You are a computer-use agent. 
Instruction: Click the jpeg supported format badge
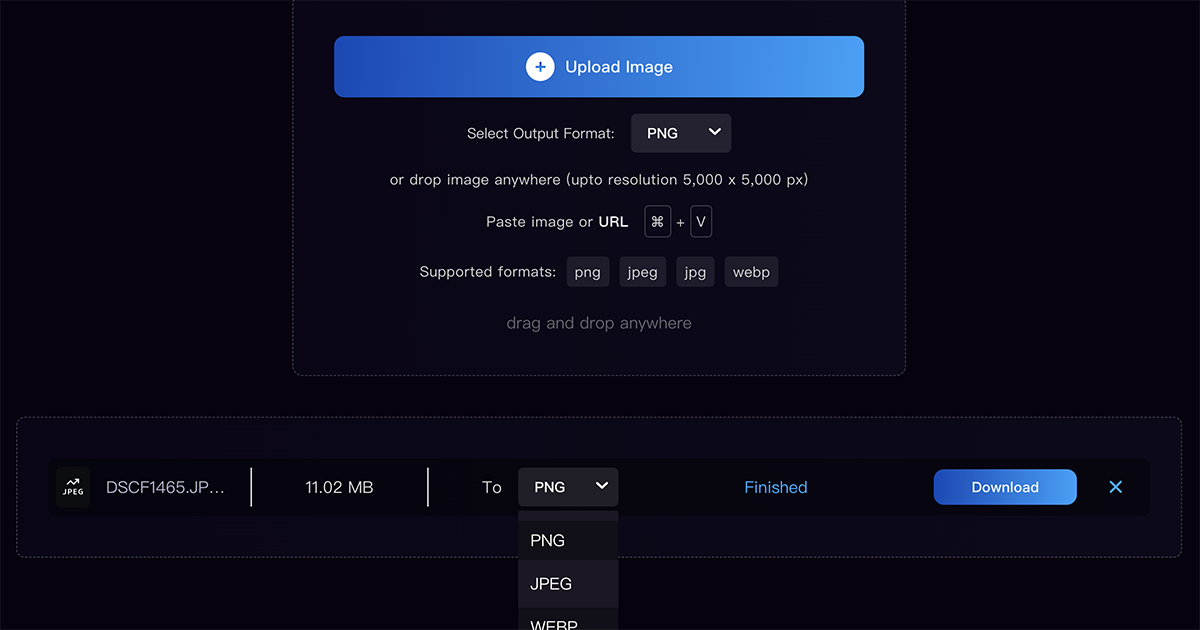[642, 272]
